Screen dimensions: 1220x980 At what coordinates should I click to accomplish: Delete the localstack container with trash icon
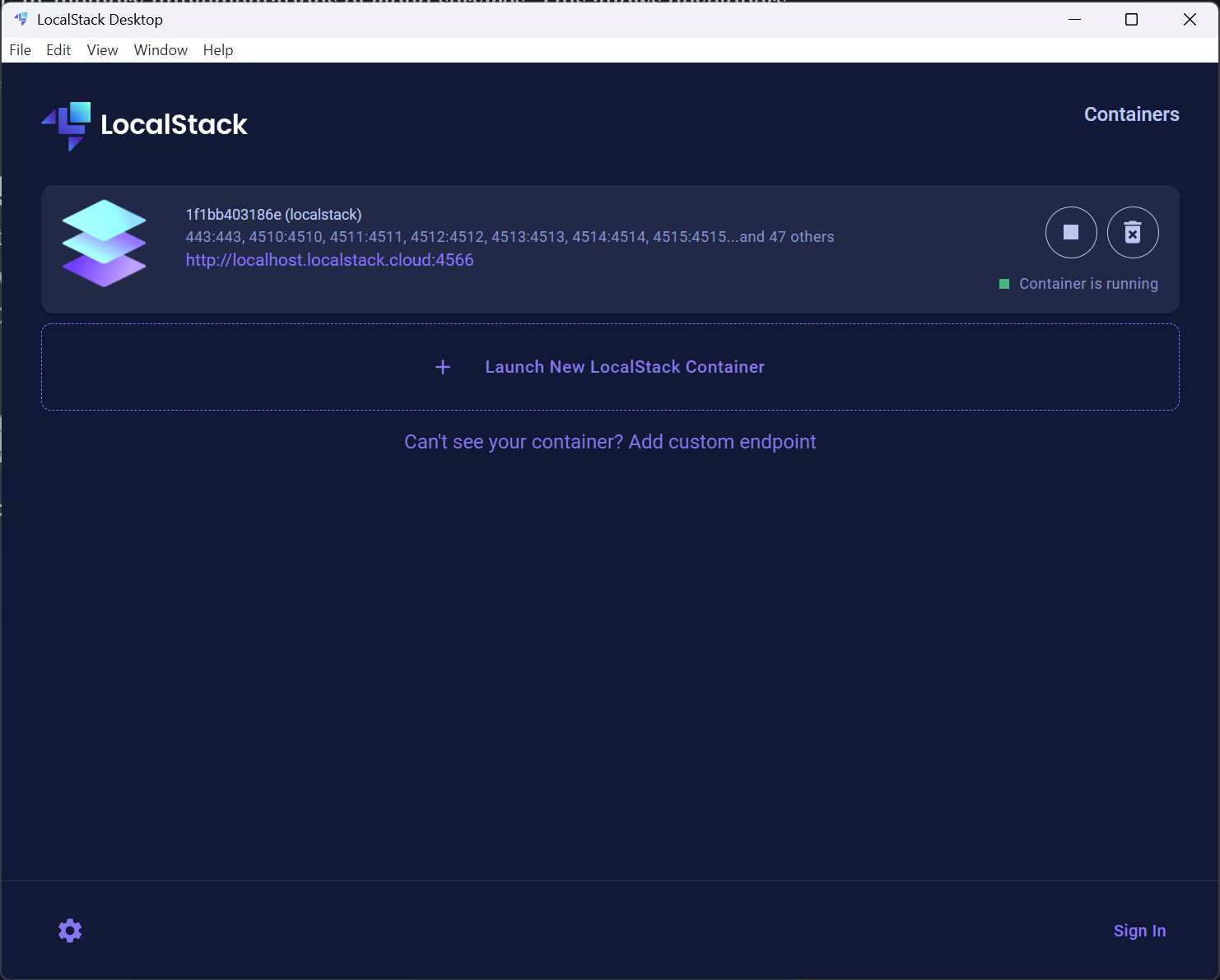click(x=1133, y=232)
